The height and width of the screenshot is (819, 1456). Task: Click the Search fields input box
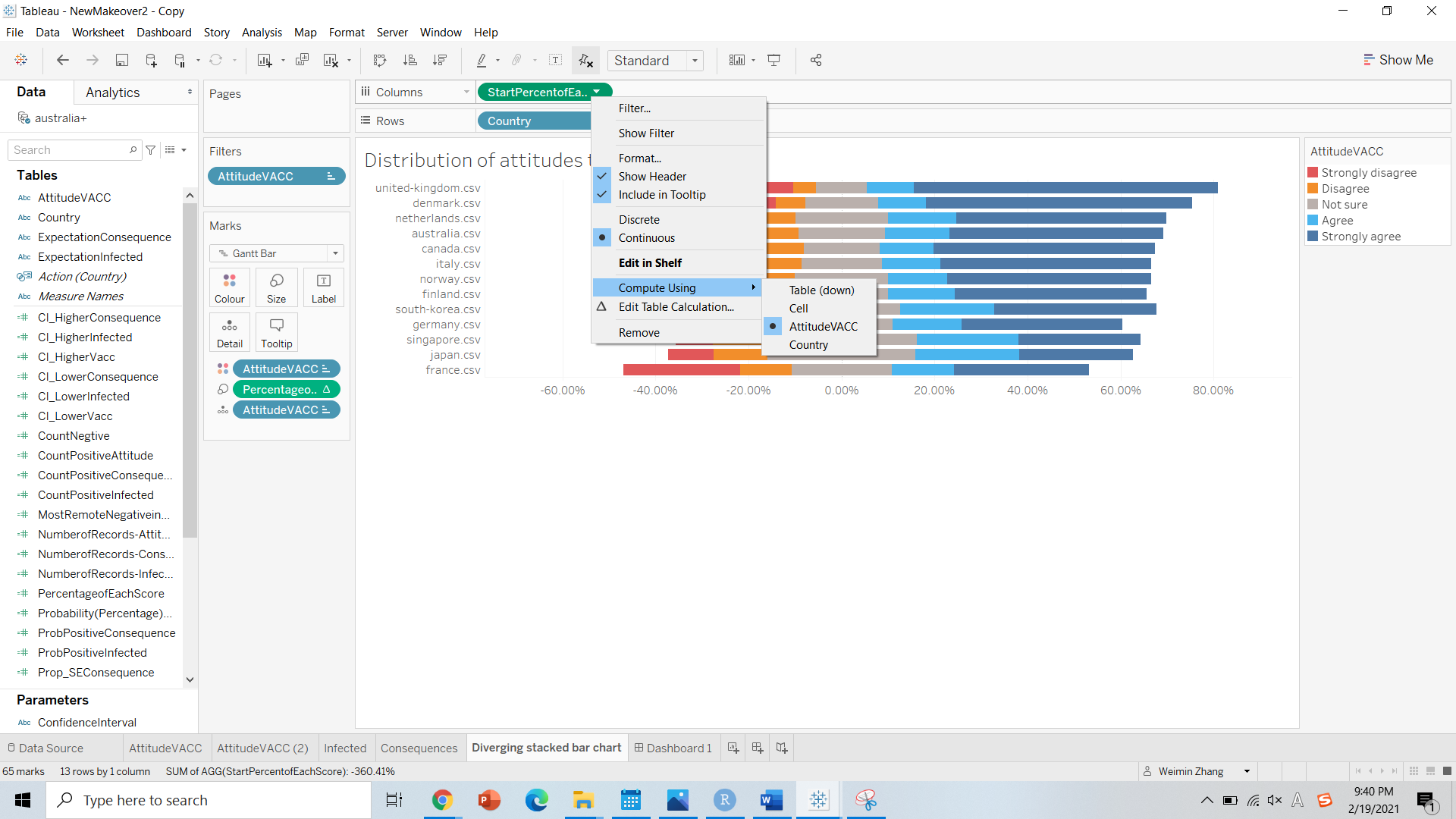[70, 150]
